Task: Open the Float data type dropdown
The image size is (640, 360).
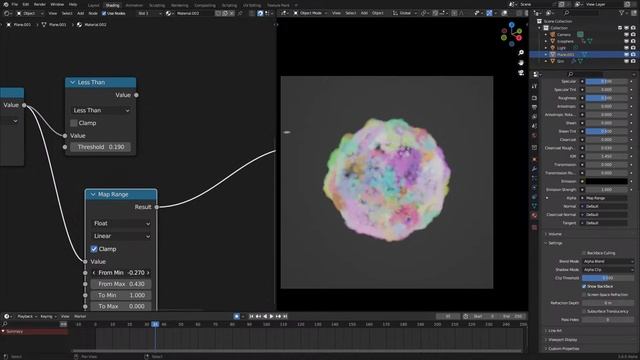Action: (x=121, y=223)
